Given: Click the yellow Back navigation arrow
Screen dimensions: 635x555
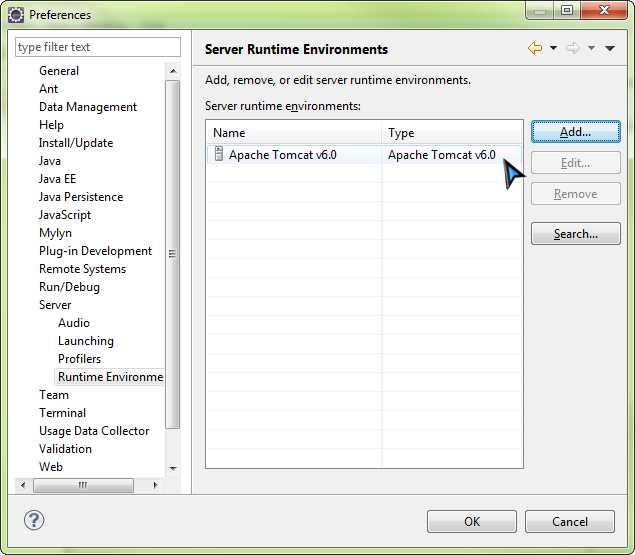Looking at the screenshot, I should [x=535, y=48].
